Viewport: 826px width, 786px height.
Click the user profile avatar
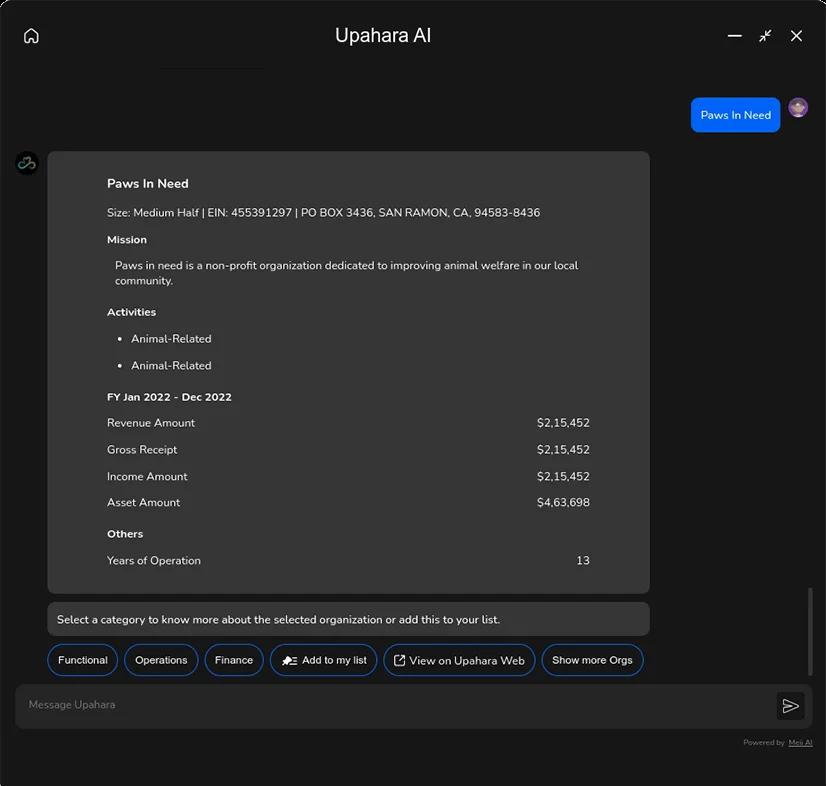[x=798, y=108]
